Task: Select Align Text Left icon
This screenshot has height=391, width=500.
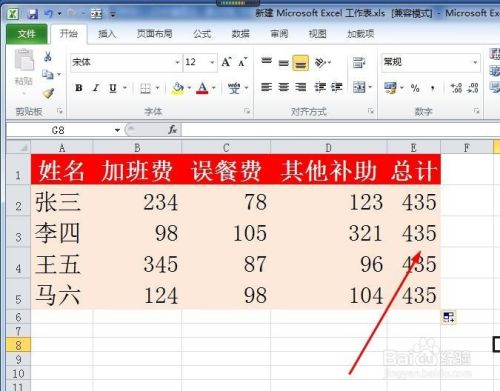Action: 266,87
